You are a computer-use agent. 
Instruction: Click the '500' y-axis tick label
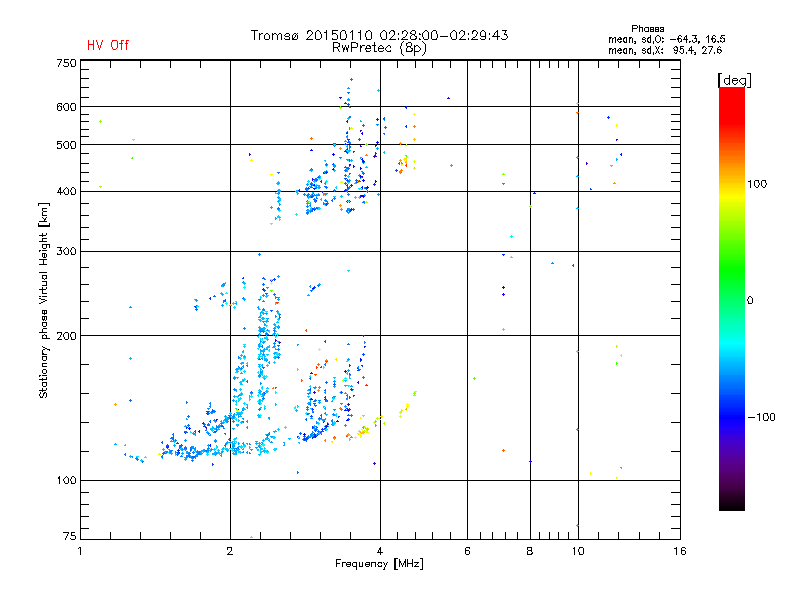66,145
